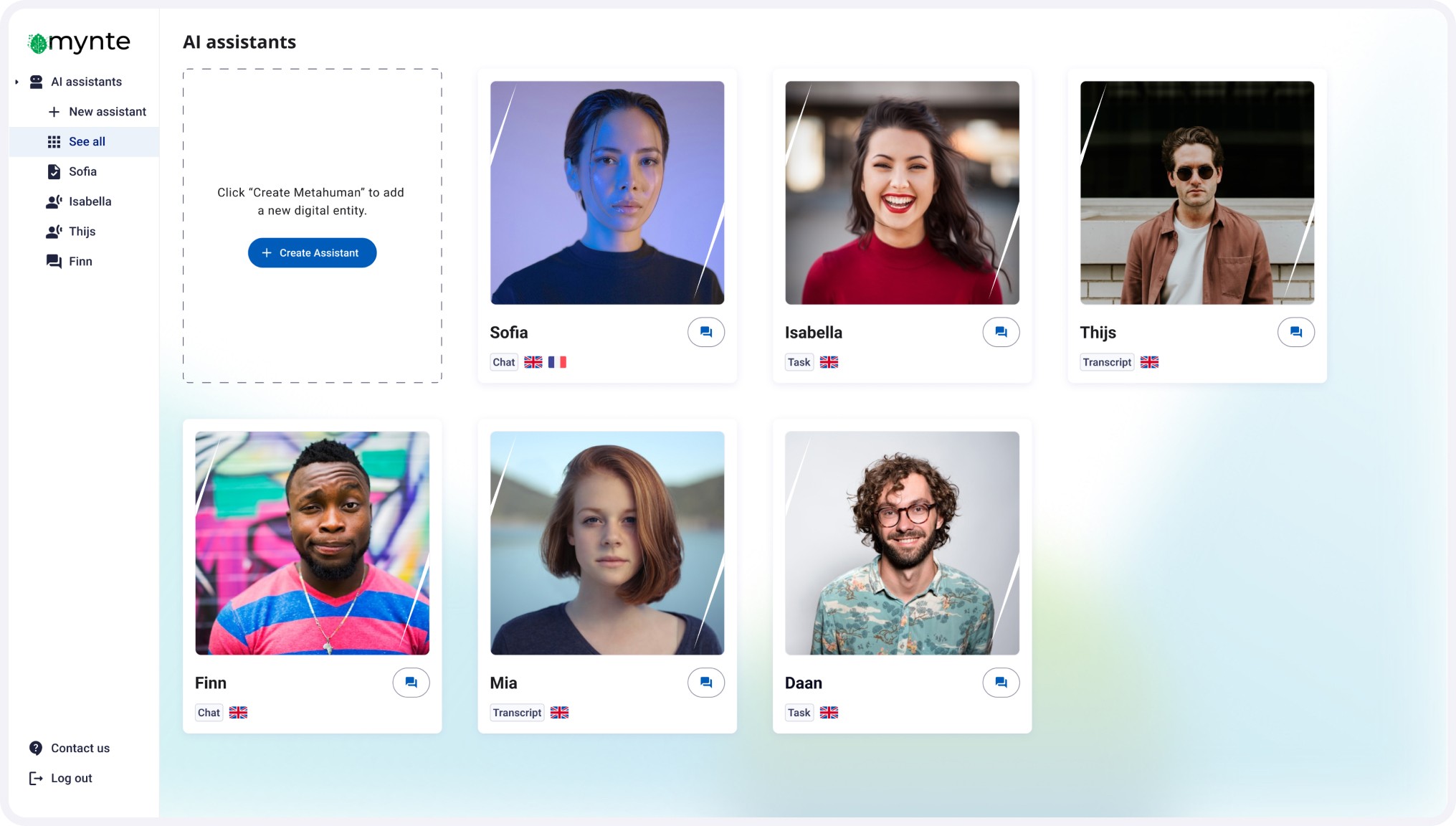The height and width of the screenshot is (826, 1456).
Task: Open Finn's chat bubble icon on card
Action: 411,683
